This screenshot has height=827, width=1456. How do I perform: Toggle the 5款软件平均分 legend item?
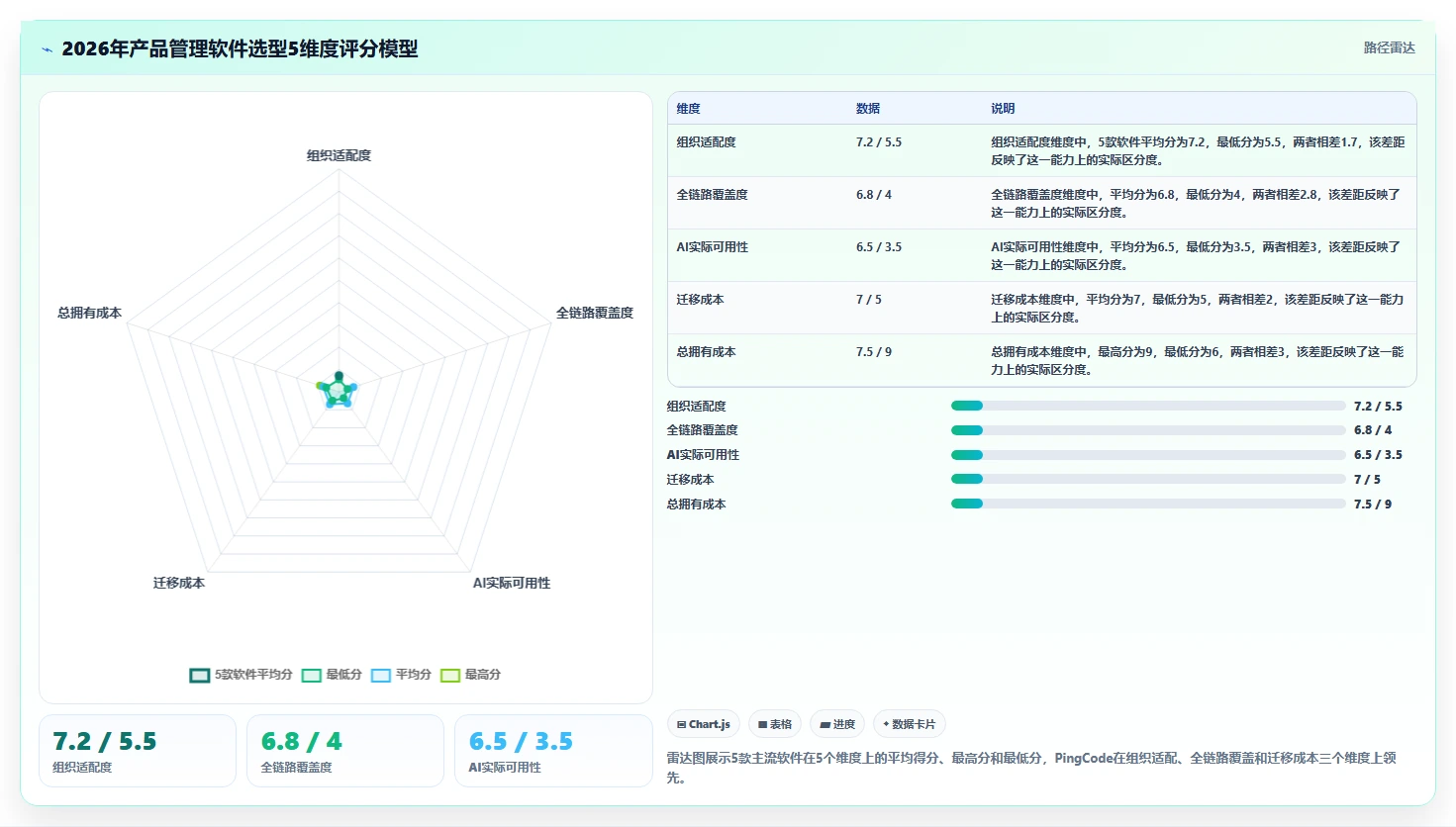[241, 675]
